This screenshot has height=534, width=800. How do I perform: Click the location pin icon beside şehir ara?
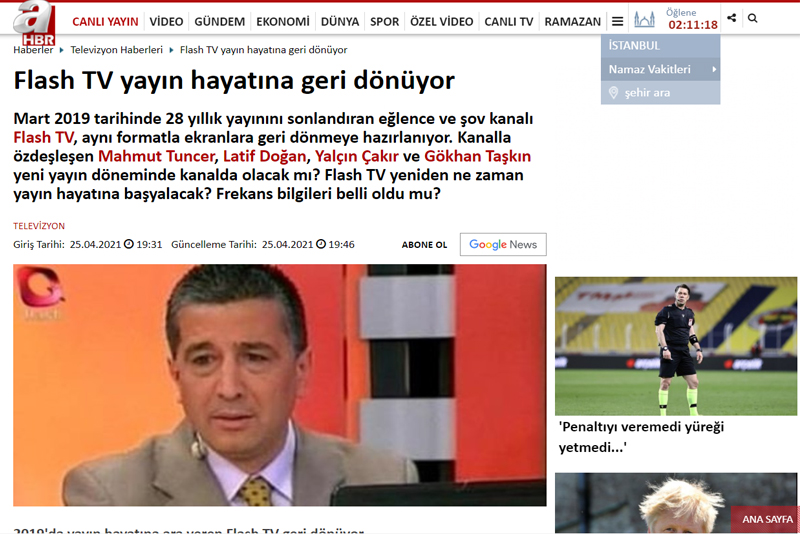613,93
